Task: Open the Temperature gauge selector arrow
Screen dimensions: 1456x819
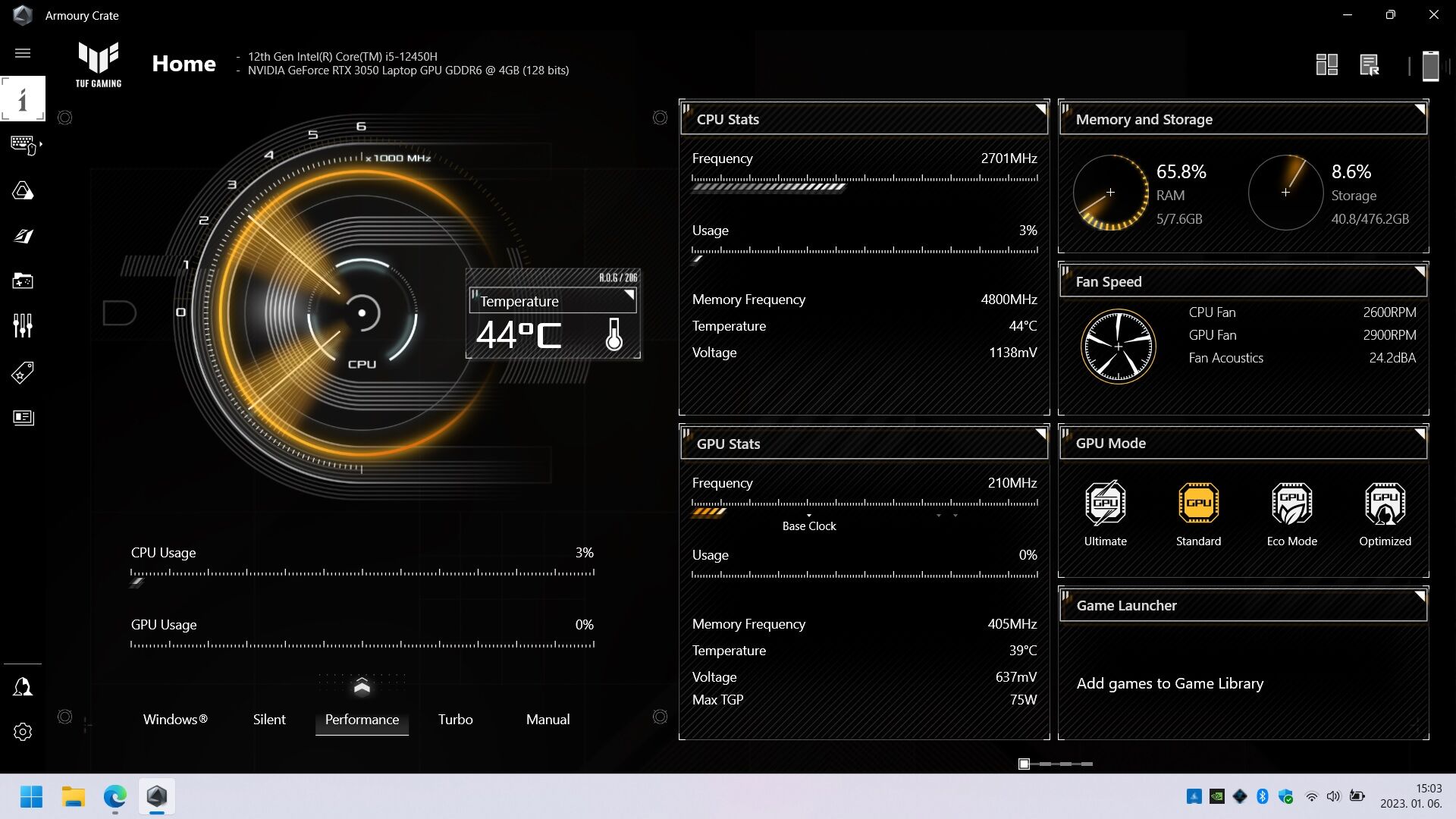Action: tap(629, 295)
